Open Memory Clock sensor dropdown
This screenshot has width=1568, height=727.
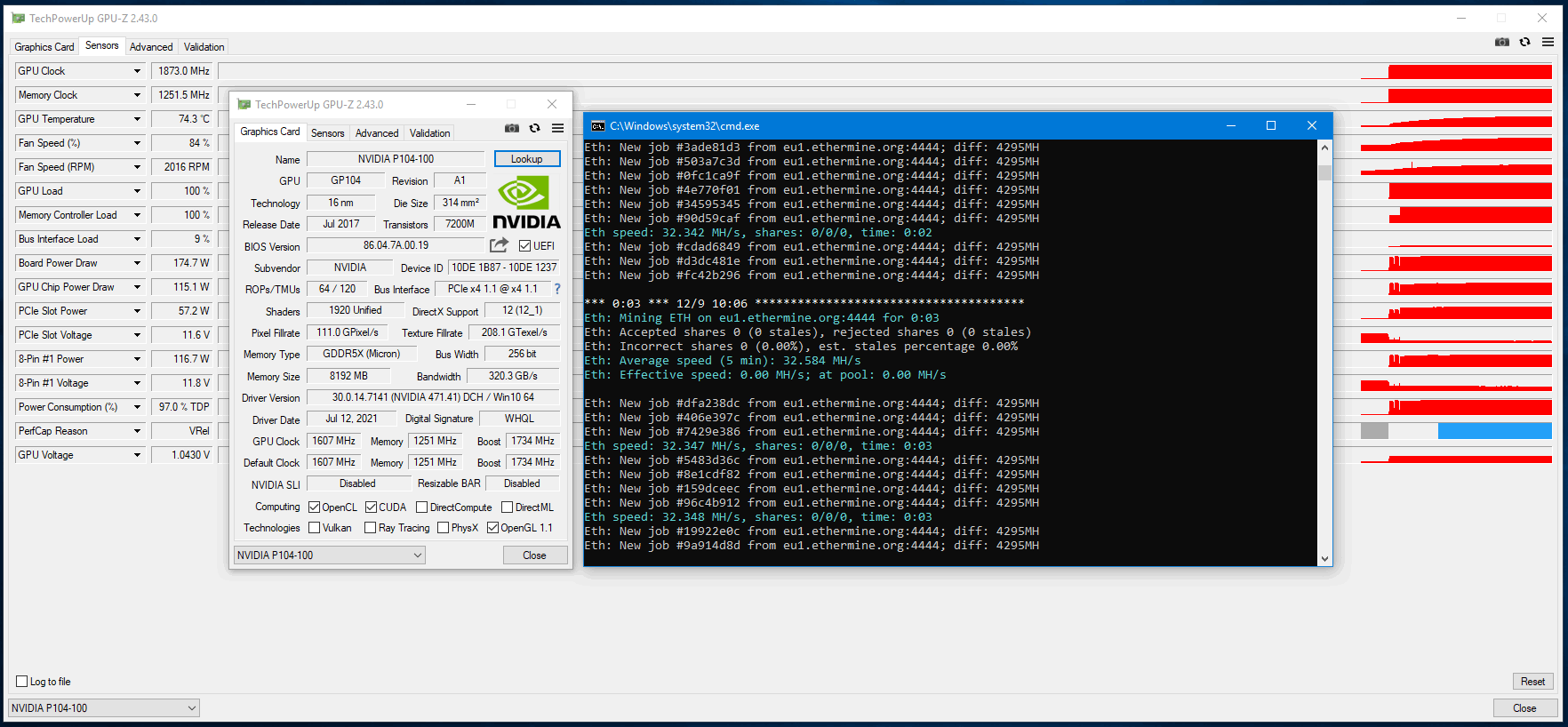(137, 95)
